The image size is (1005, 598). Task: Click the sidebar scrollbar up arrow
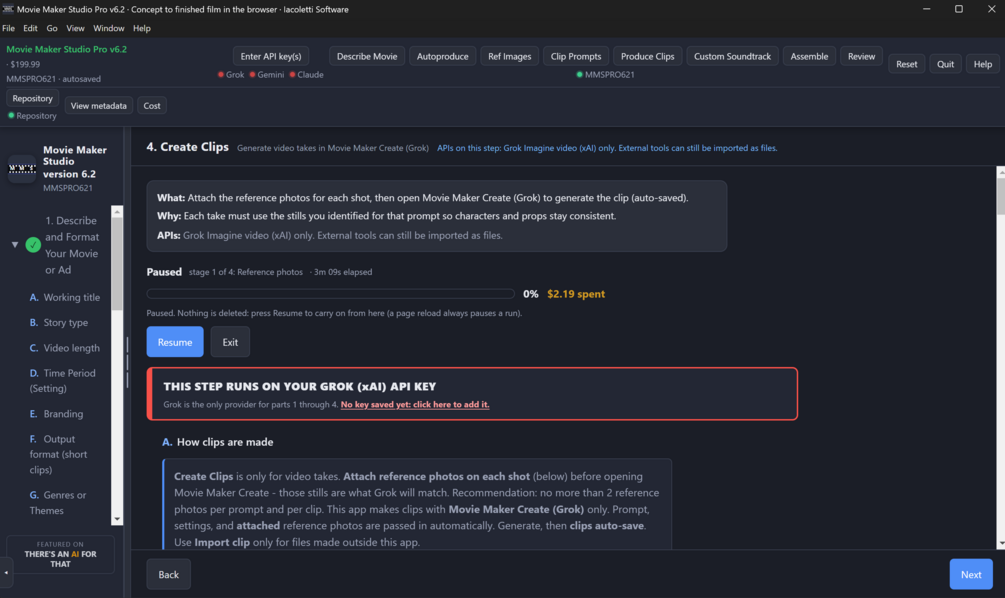[x=117, y=212]
